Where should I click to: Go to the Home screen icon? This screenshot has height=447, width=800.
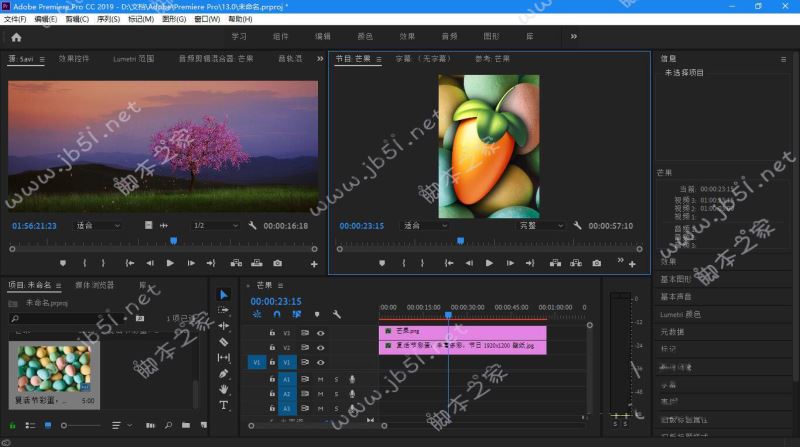[x=16, y=37]
